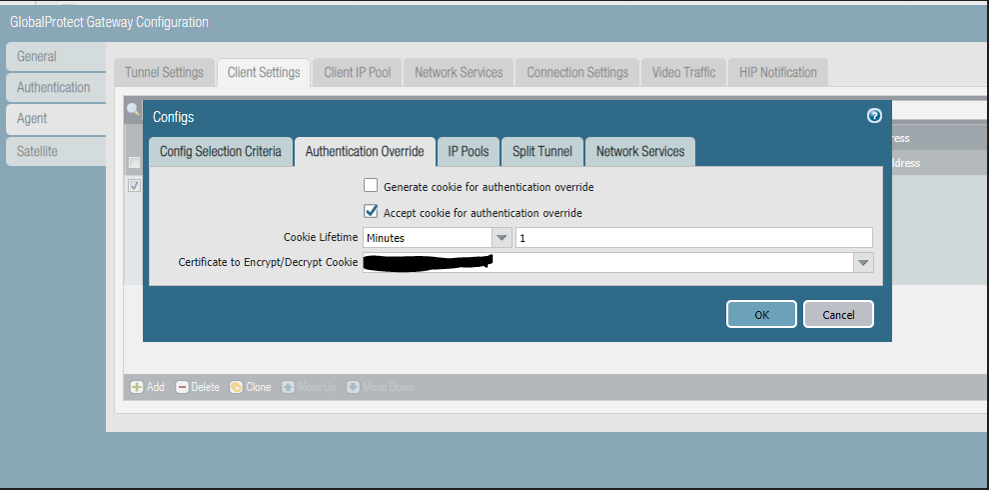Click the Cookie Lifetime label
The width and height of the screenshot is (989, 490).
[x=320, y=238]
